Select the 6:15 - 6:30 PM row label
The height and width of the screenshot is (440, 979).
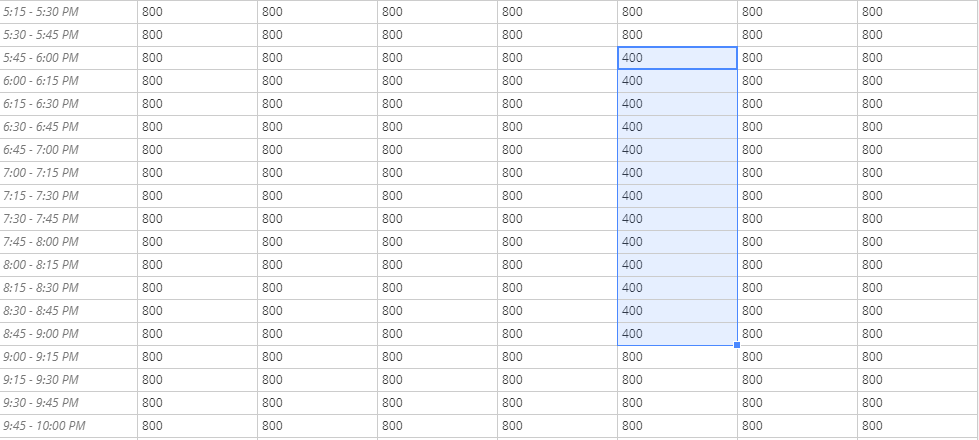[x=41, y=104]
